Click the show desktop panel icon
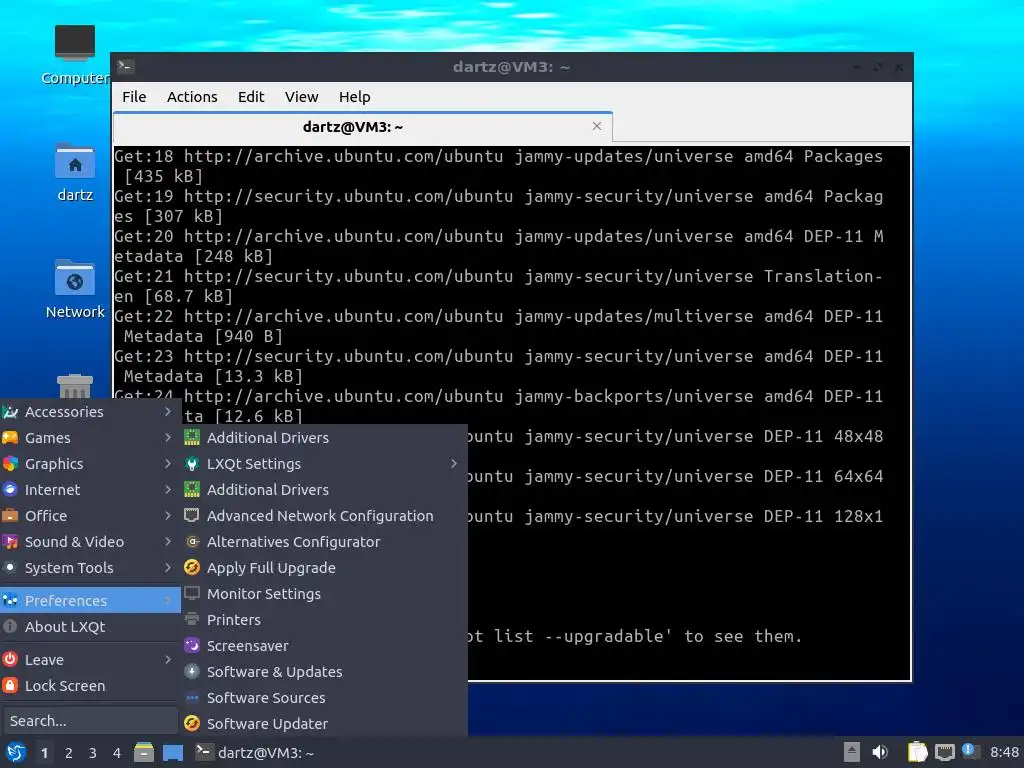Screen dimensions: 1024x768 pyautogui.click(x=172, y=752)
